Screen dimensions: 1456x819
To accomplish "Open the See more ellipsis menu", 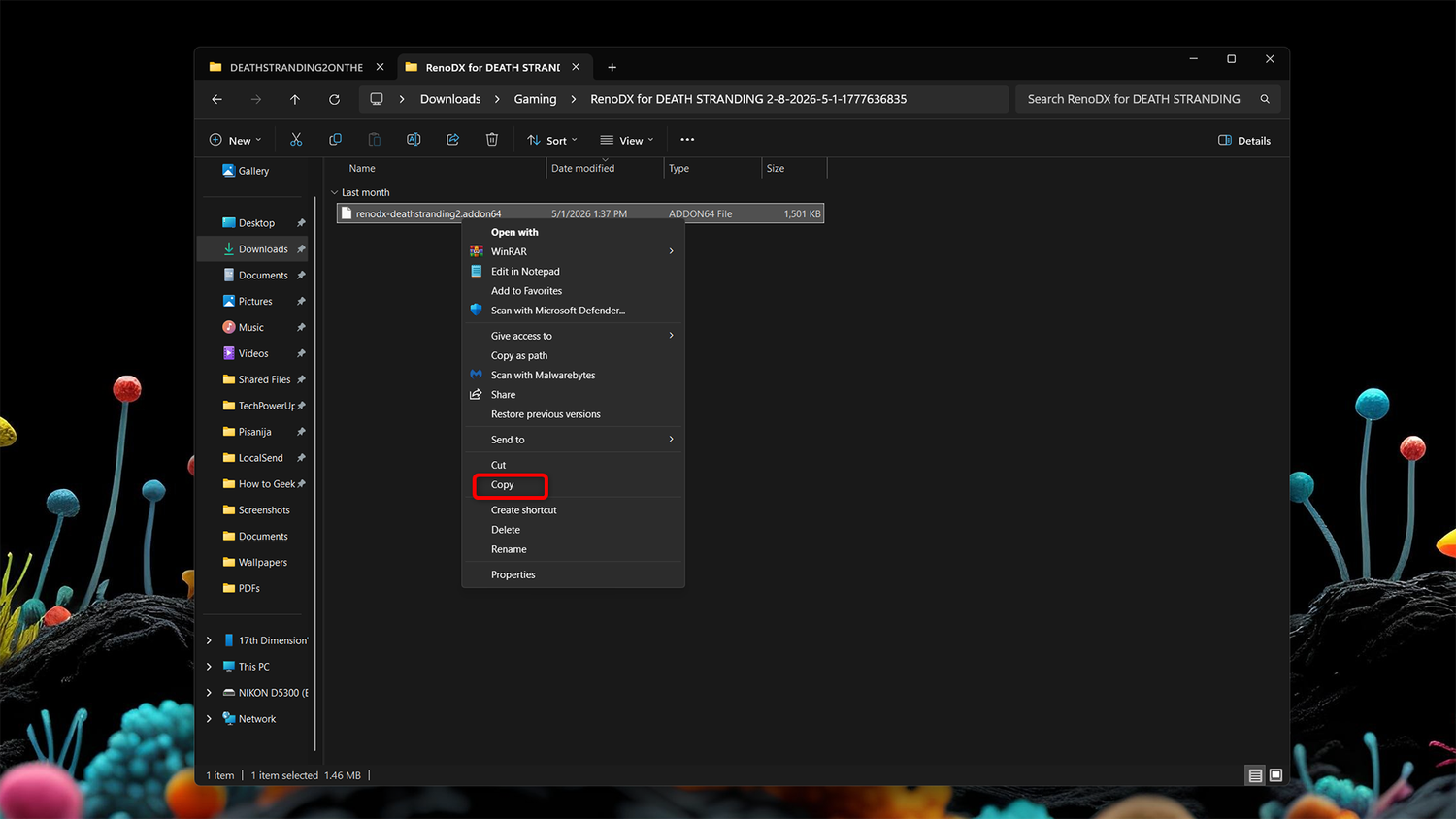I will pyautogui.click(x=687, y=140).
